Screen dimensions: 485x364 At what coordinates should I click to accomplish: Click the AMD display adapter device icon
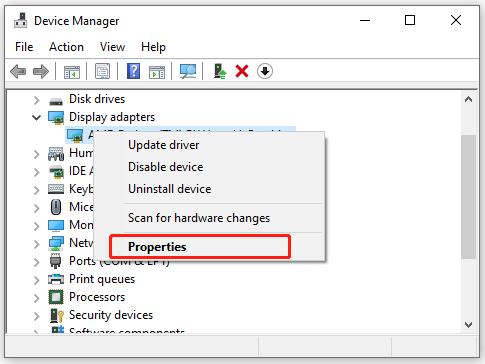coord(75,135)
